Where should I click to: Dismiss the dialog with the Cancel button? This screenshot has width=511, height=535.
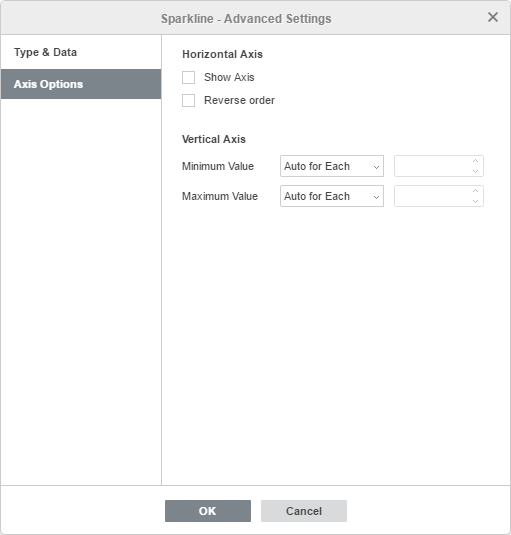coord(304,511)
